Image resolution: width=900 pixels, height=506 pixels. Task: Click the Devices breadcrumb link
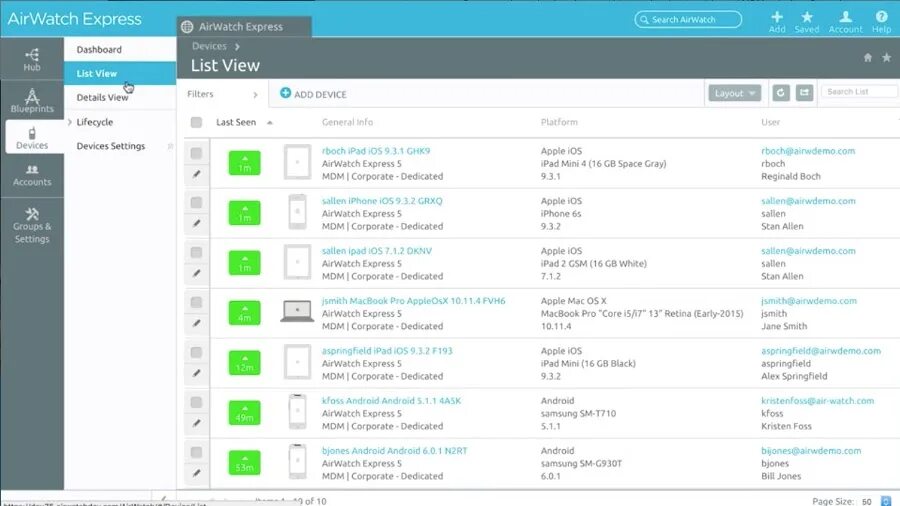[x=209, y=46]
